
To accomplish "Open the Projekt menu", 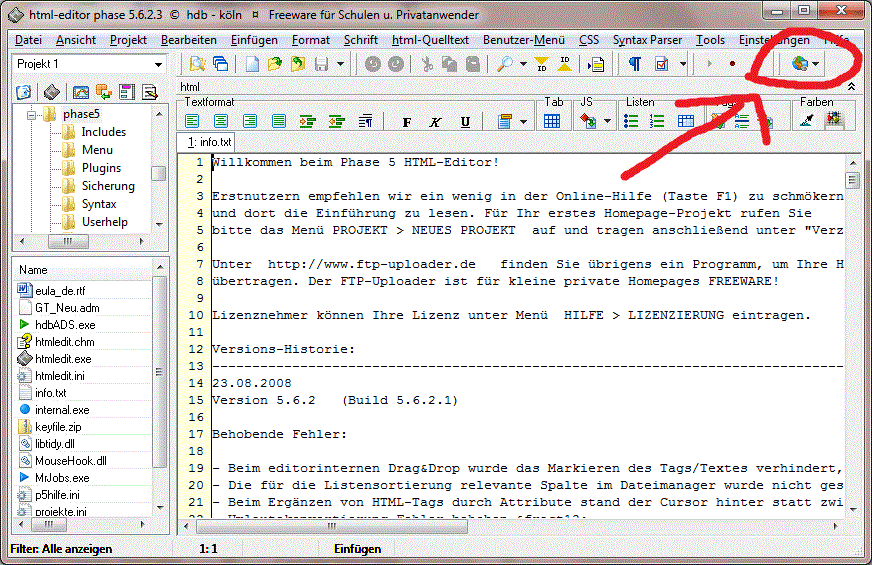I will 128,40.
